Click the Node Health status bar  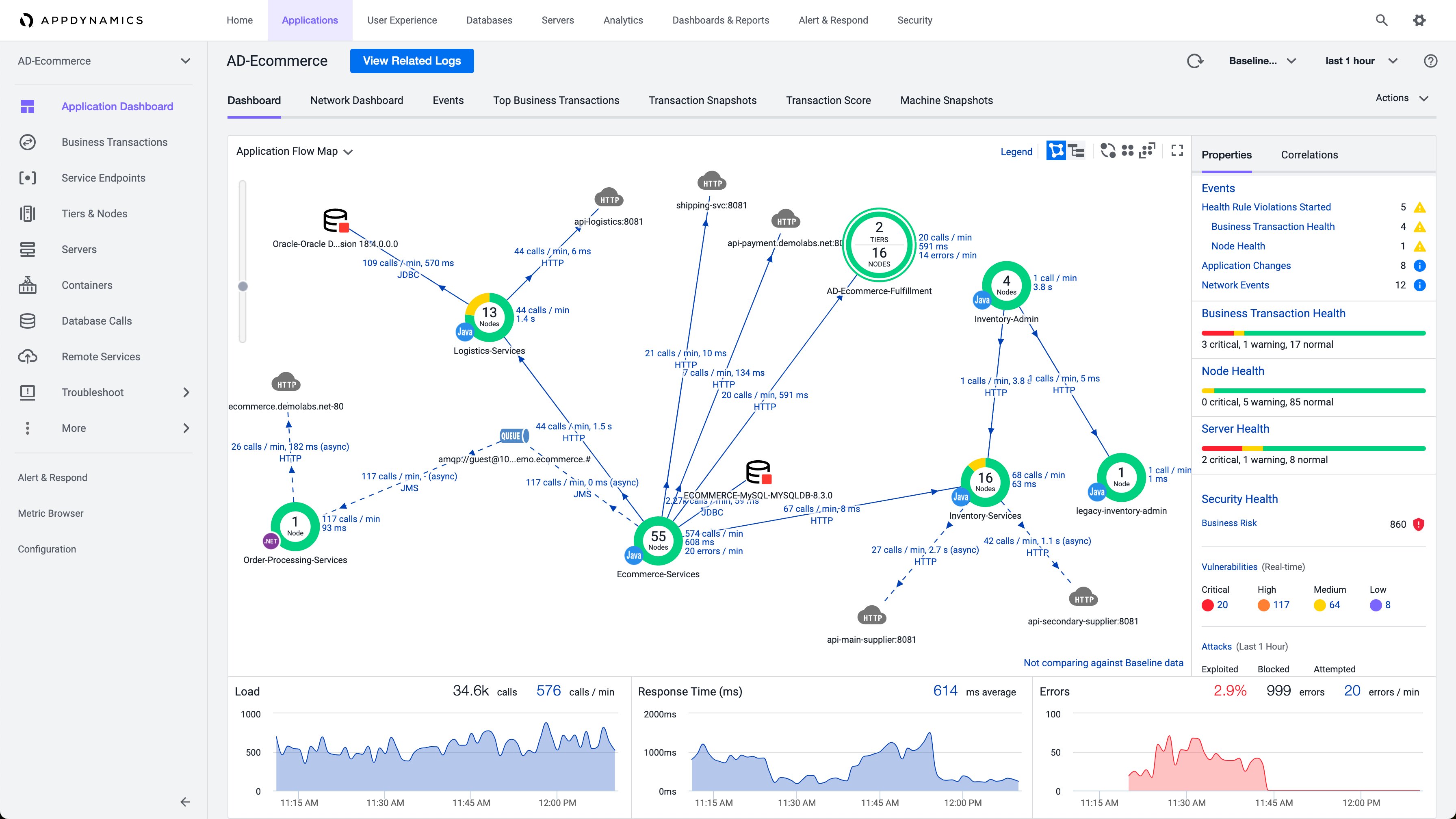(1313, 391)
